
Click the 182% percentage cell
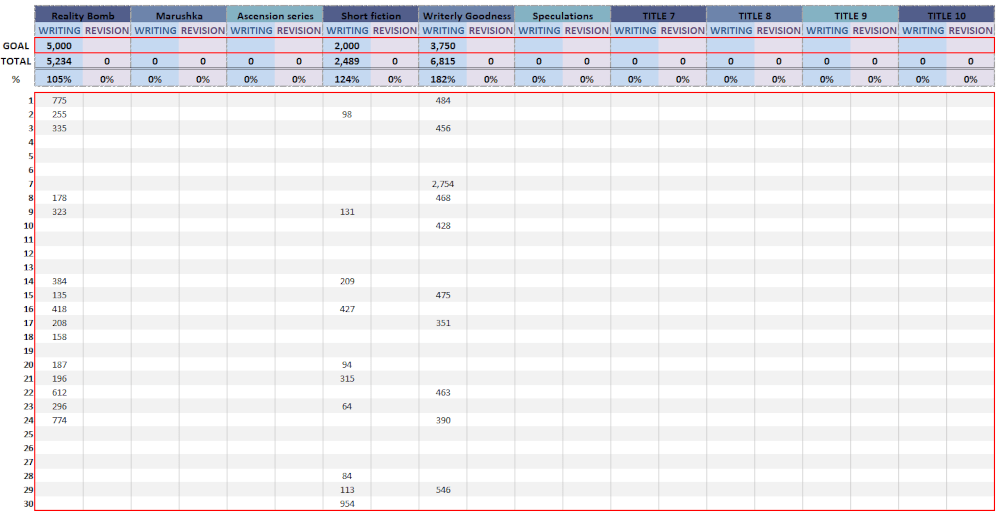(443, 79)
